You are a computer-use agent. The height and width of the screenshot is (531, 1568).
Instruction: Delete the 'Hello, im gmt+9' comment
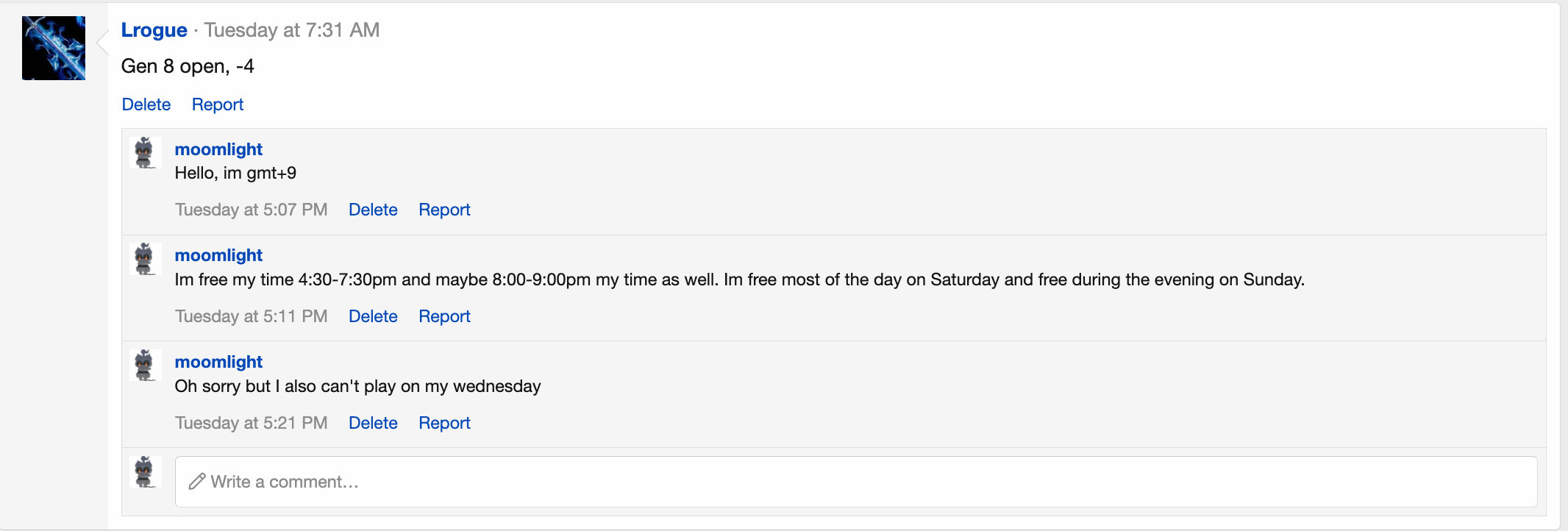point(373,210)
